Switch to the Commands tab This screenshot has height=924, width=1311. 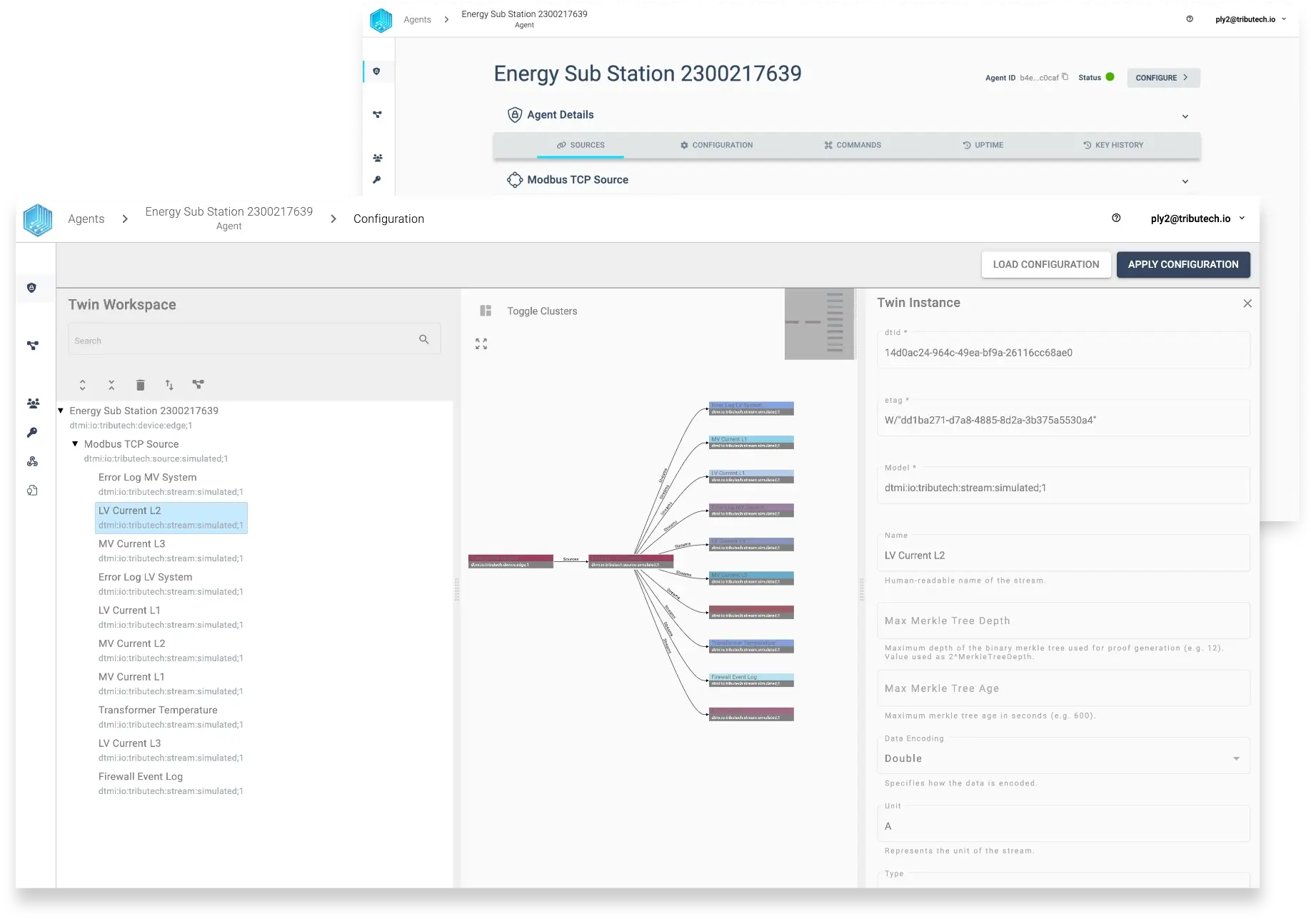tap(853, 145)
